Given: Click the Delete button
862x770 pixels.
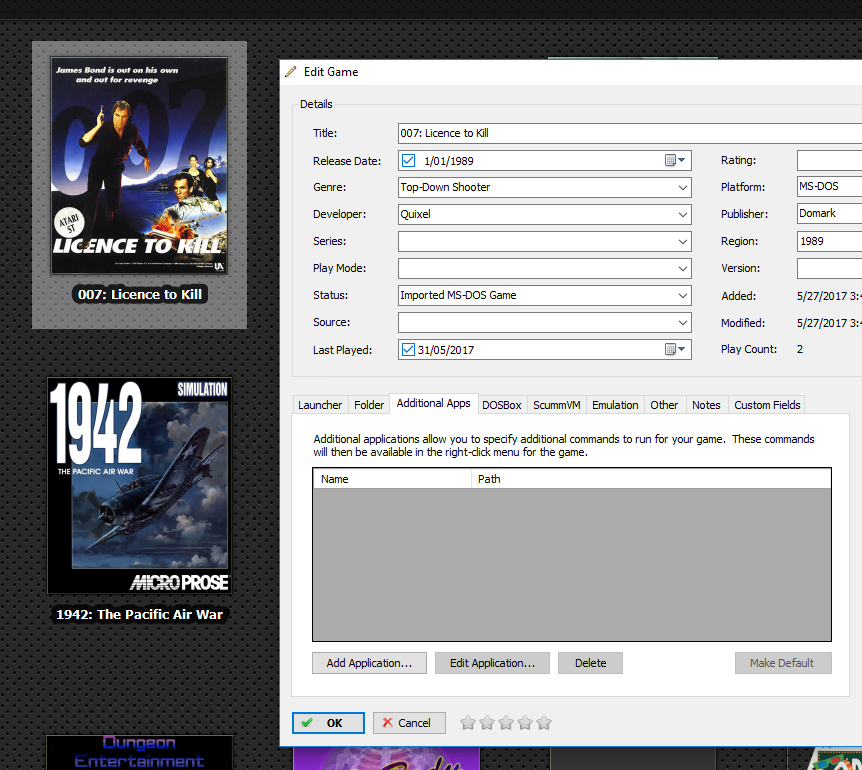Looking at the screenshot, I should (590, 663).
